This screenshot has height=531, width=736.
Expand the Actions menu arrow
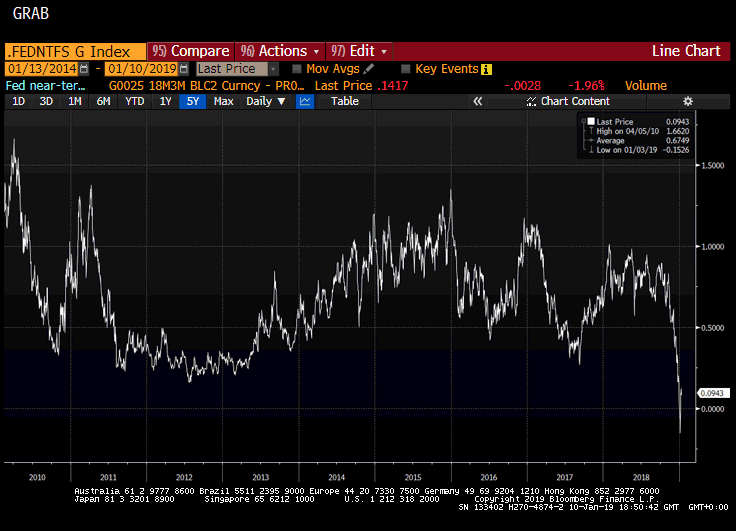[x=316, y=51]
